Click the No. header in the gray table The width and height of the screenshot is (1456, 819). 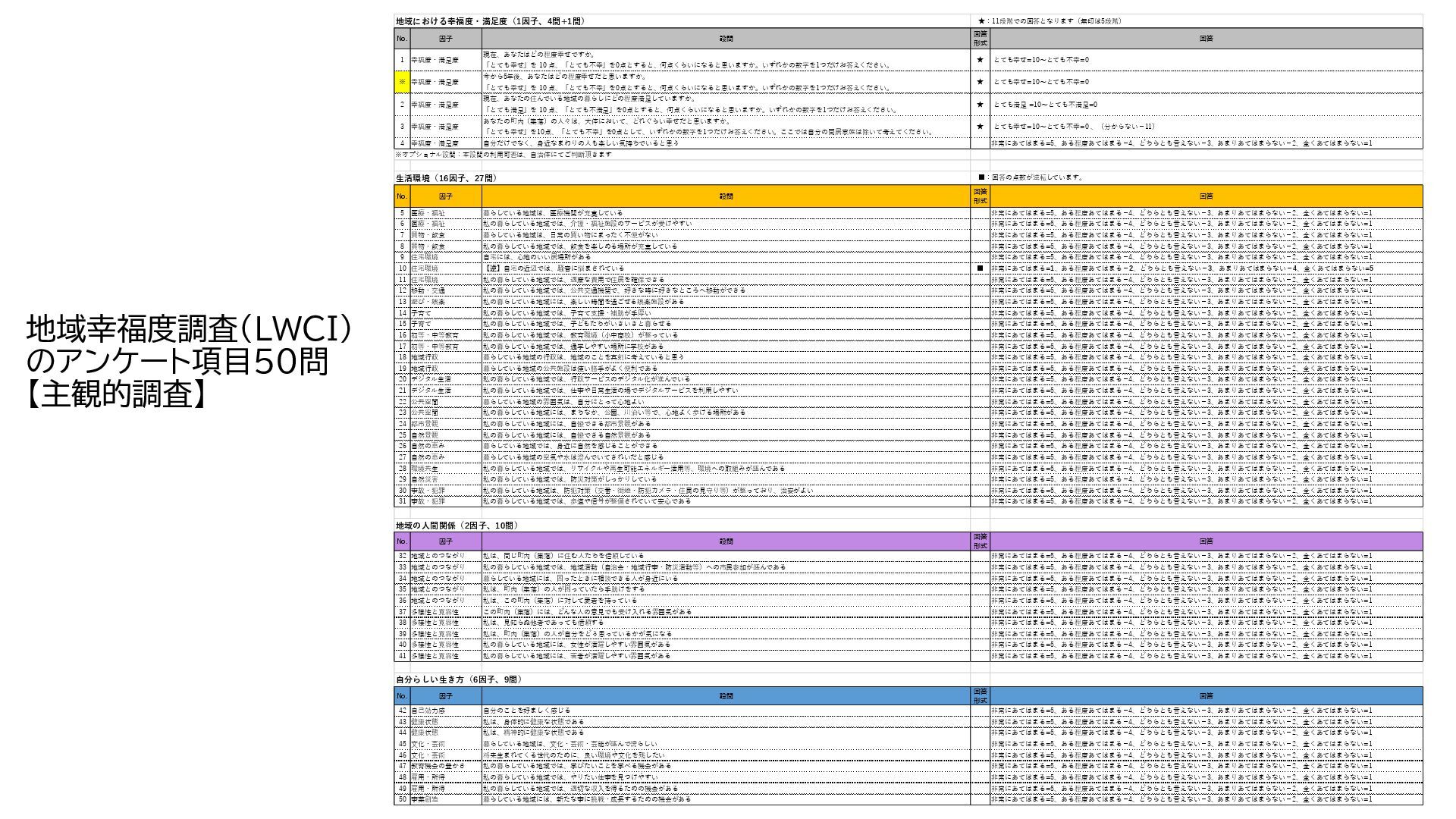401,39
